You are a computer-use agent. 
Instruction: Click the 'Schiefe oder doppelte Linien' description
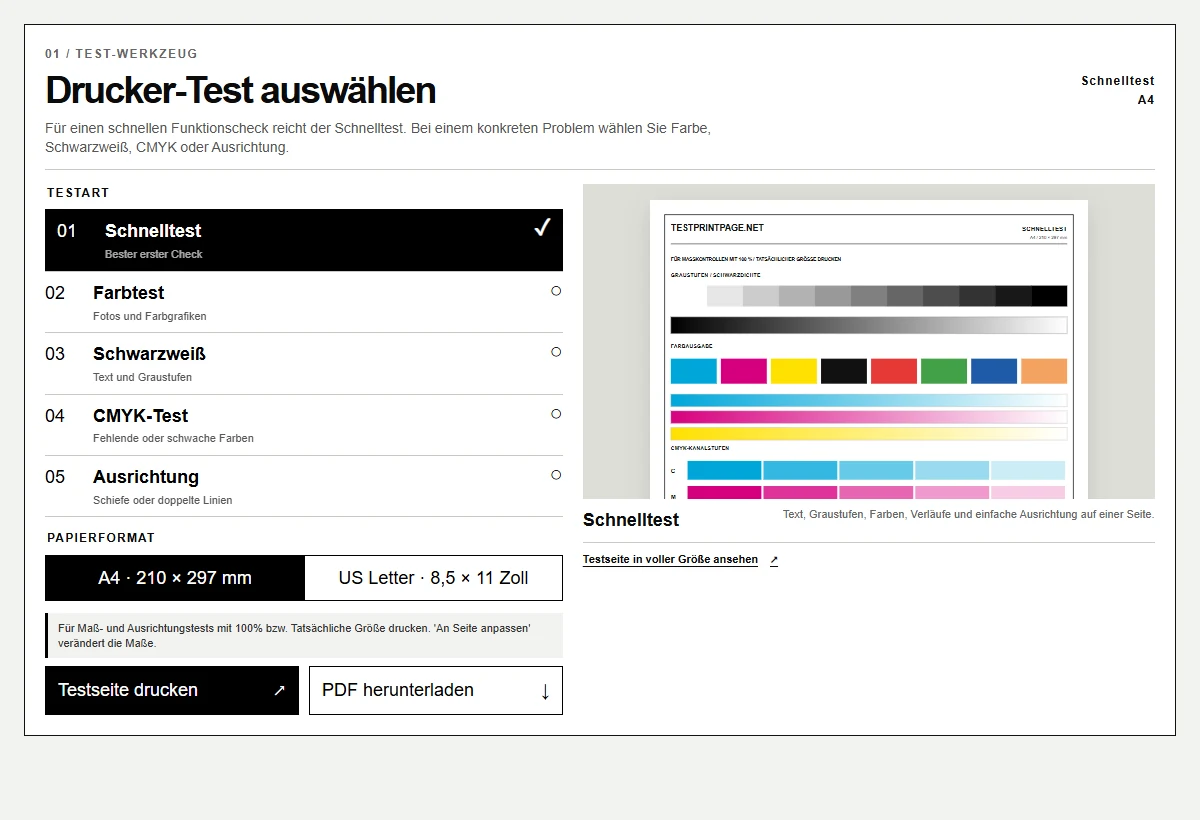(x=163, y=500)
